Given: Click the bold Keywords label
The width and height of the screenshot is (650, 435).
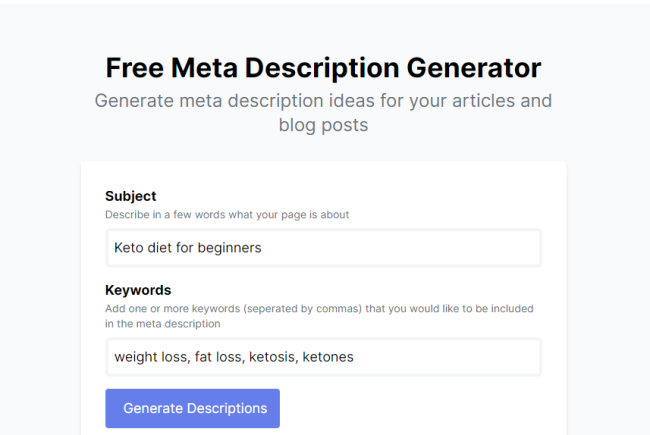Looking at the screenshot, I should pyautogui.click(x=138, y=290).
